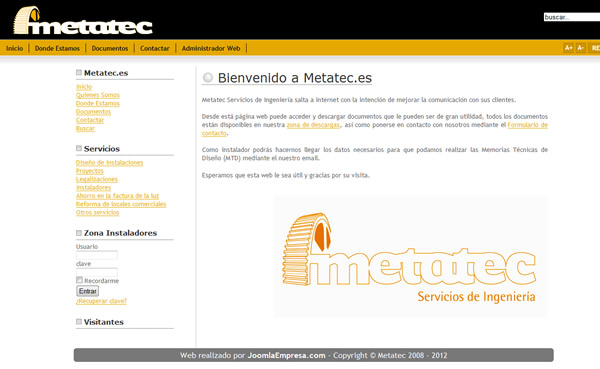Open Legalizaciones service link
This screenshot has width=600, height=369.
[x=96, y=179]
